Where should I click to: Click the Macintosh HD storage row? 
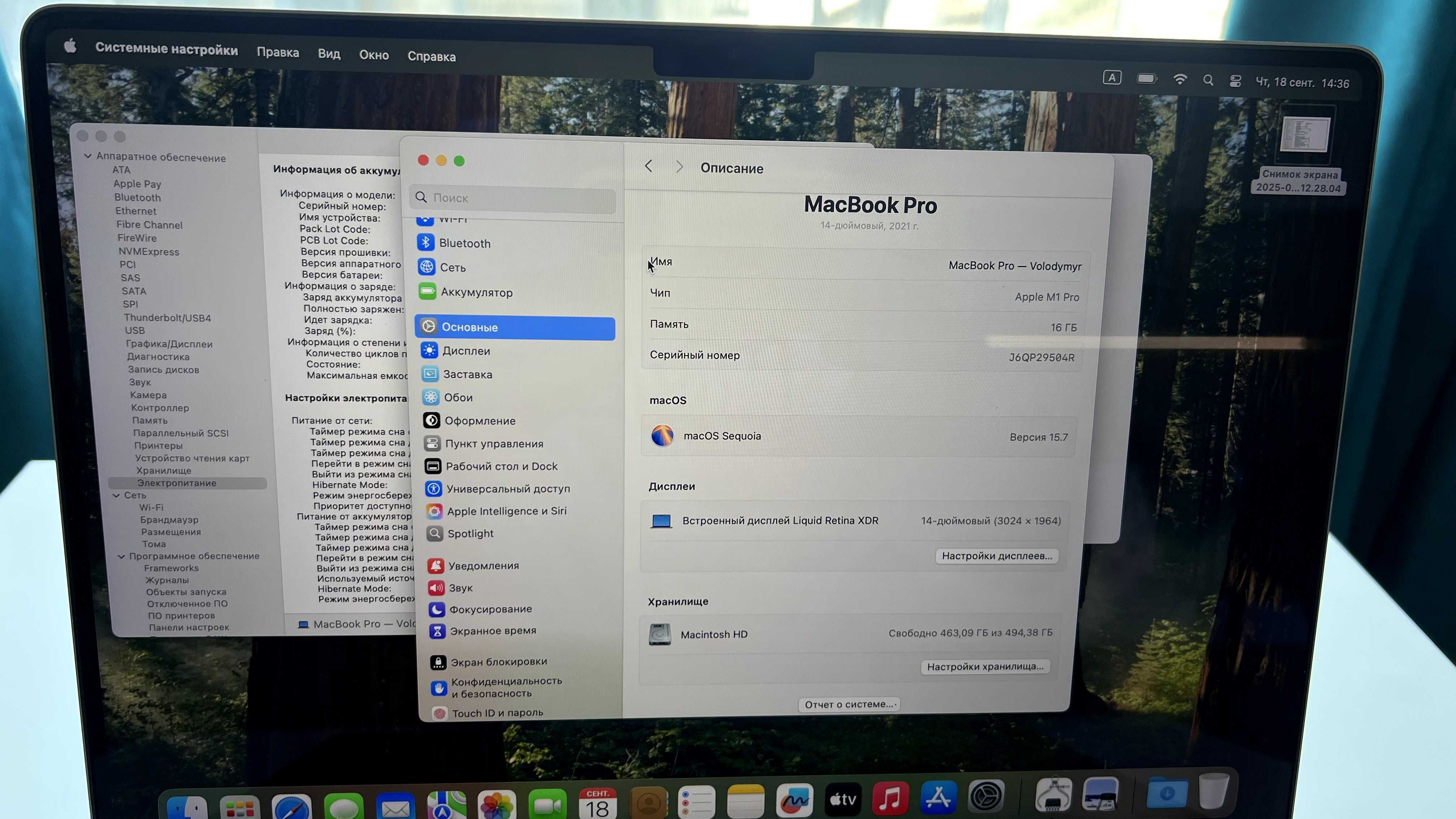coord(851,634)
